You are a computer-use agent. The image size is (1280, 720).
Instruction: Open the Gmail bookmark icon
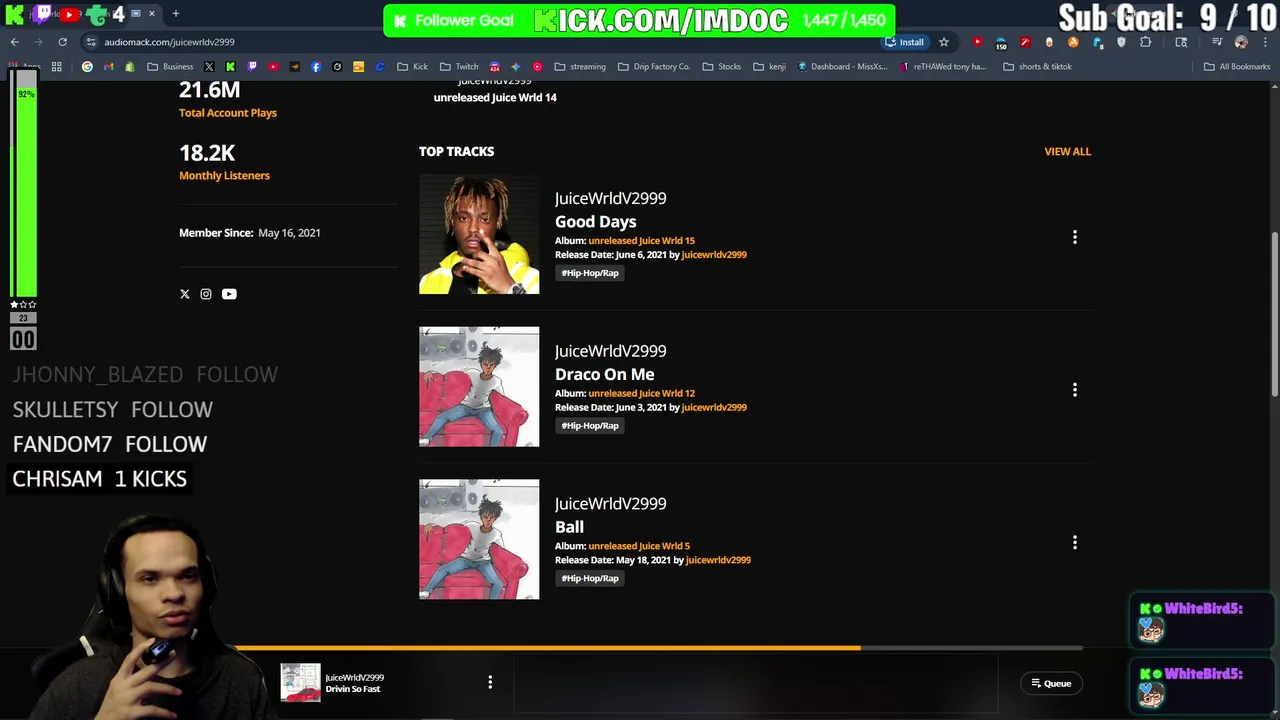(108, 67)
